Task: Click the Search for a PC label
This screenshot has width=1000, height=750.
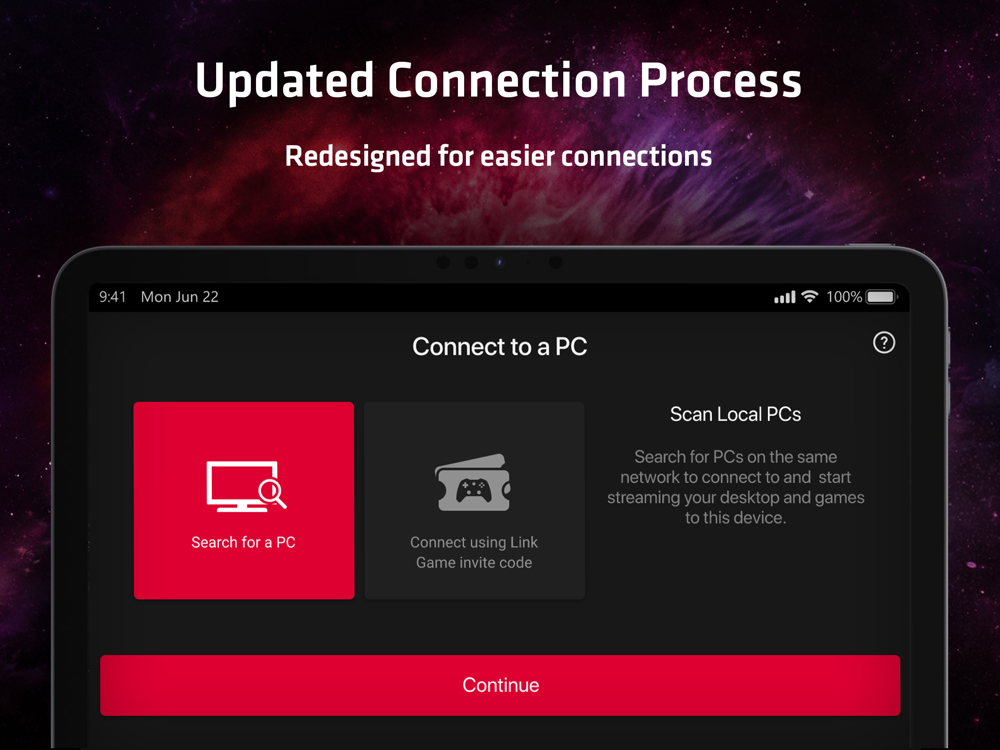Action: coord(243,542)
